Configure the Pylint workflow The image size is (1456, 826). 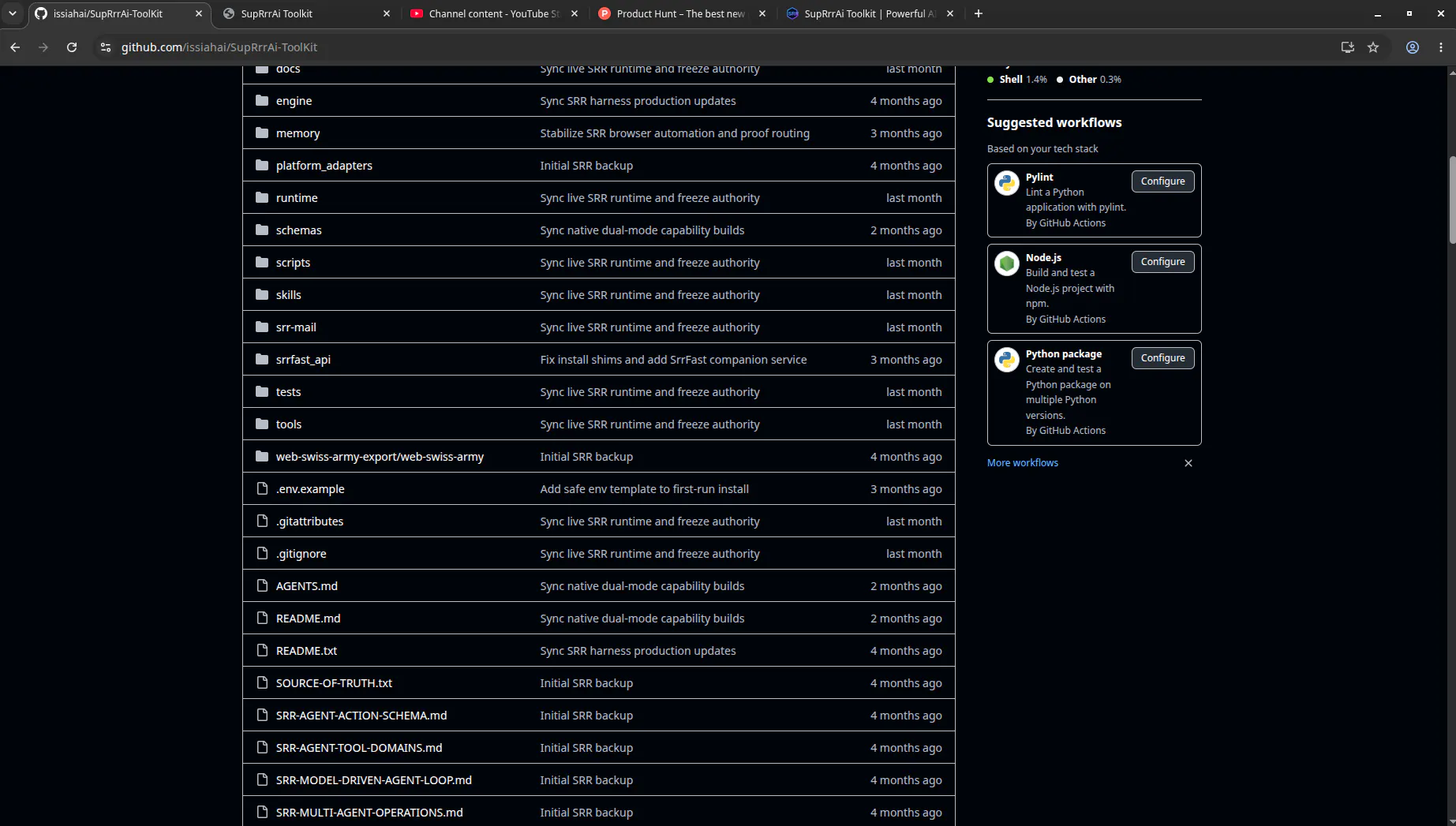(x=1162, y=181)
